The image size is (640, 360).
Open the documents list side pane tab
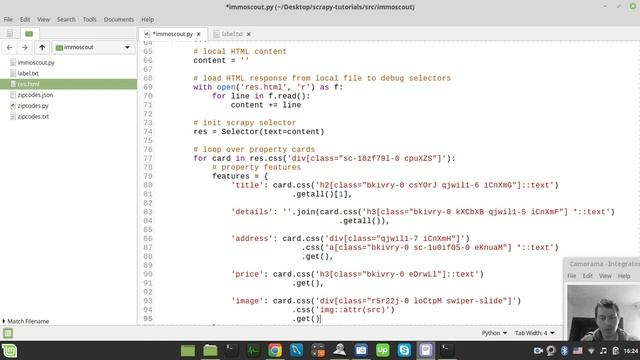tap(9, 33)
